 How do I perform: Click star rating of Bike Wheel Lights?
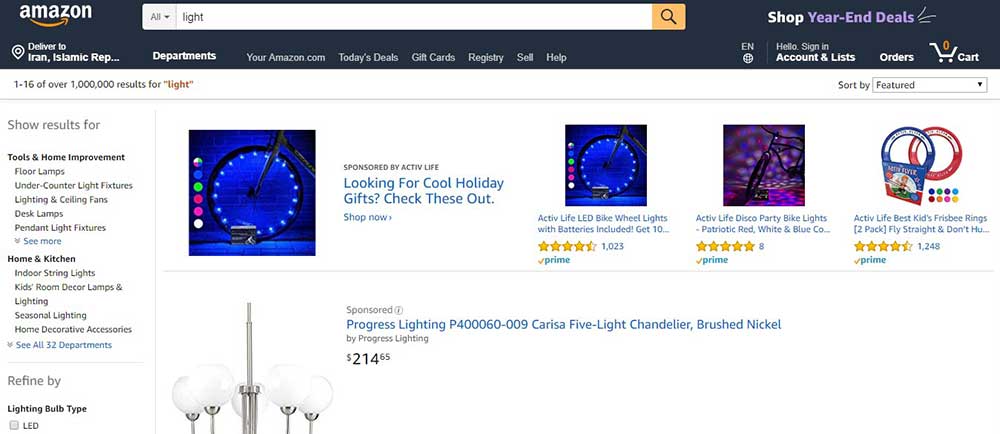(567, 246)
